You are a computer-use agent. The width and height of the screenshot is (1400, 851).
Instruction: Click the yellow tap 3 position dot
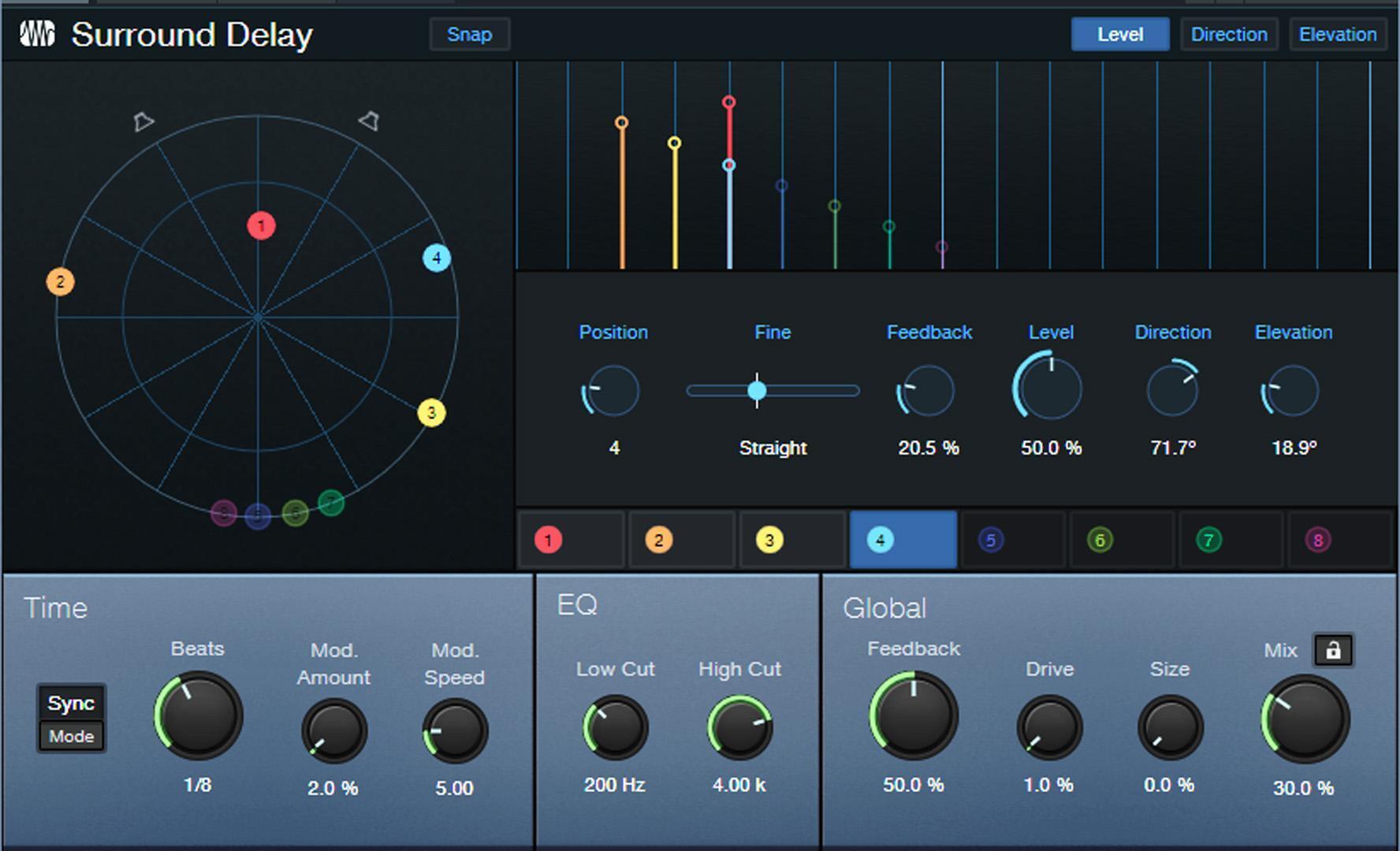430,411
